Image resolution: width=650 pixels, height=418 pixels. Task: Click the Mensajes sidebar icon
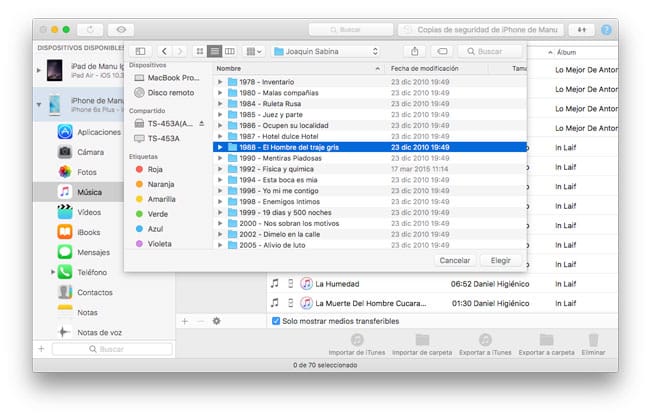[64, 252]
